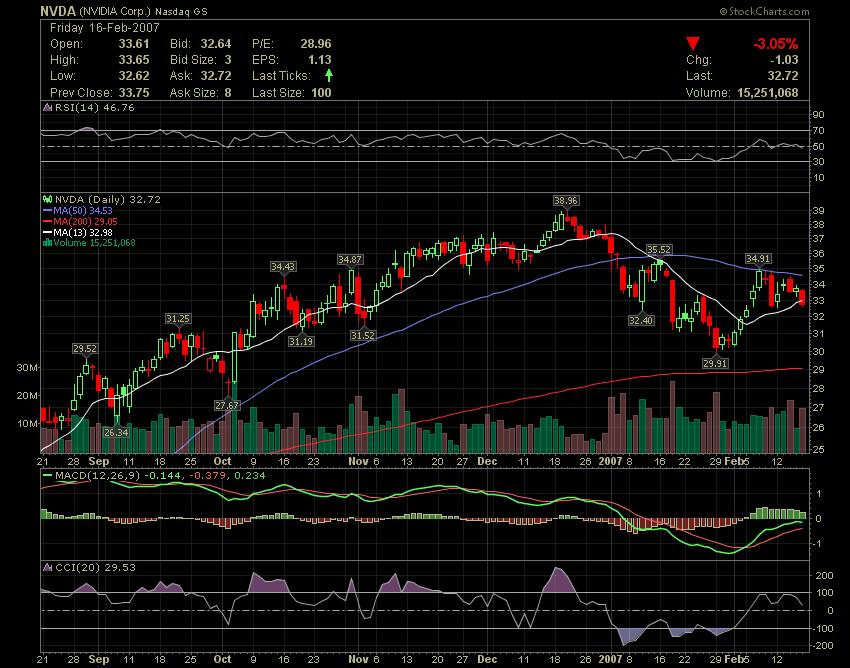Click the NVDA (Daily) 32.72 legend label
The width and height of the screenshot is (850, 668).
pos(108,200)
